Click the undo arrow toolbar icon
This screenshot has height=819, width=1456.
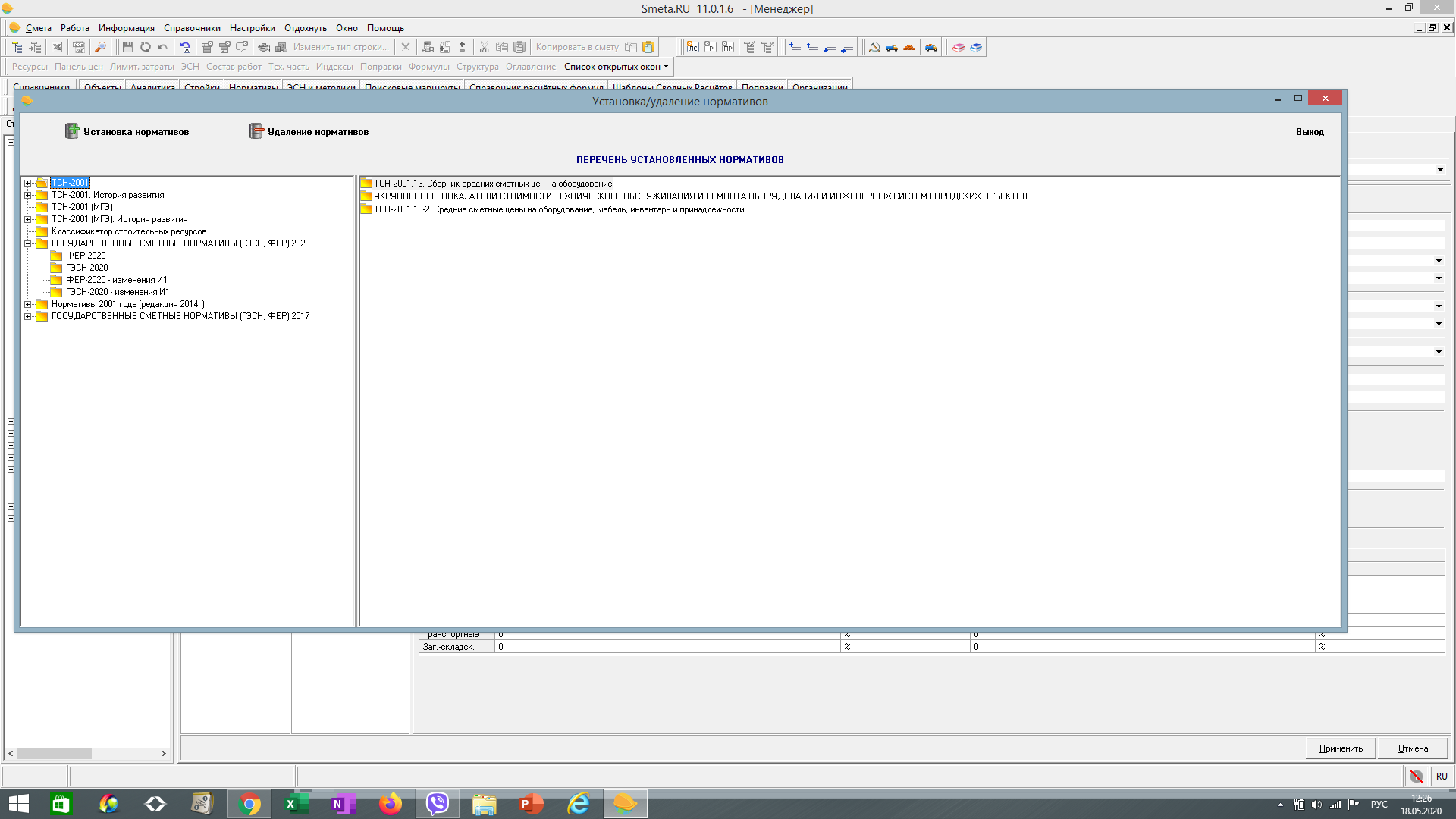coord(163,47)
